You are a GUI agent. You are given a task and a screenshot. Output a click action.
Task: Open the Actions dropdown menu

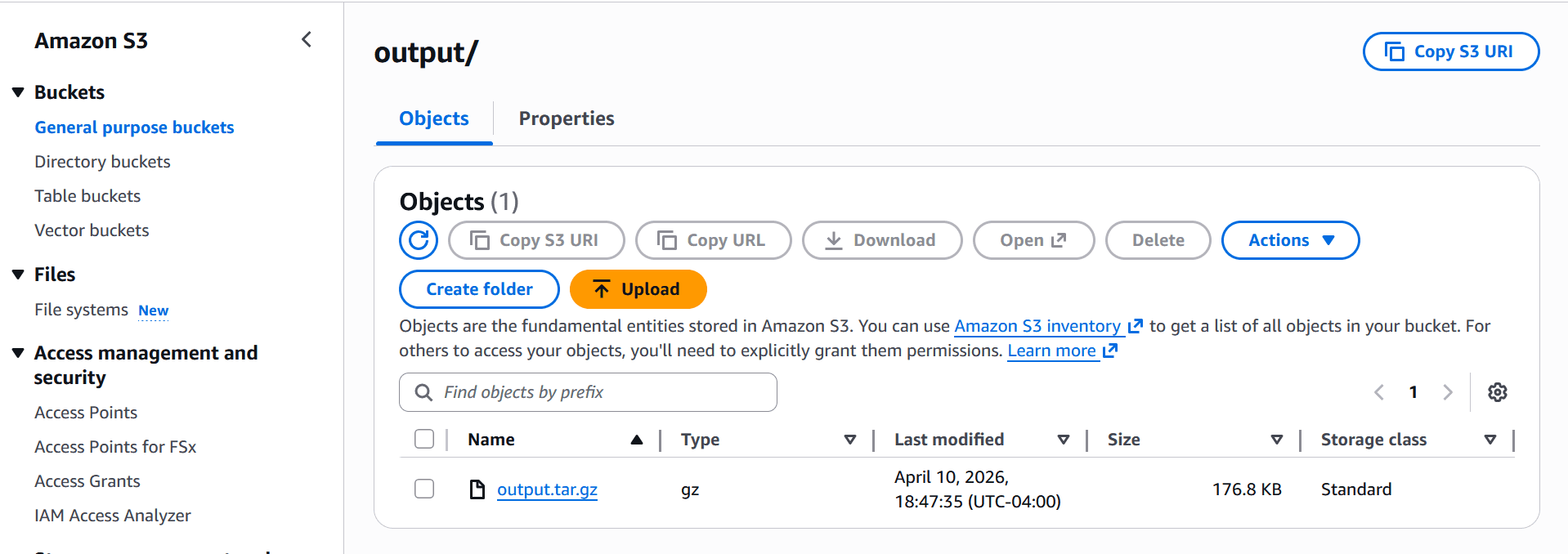coord(1290,240)
